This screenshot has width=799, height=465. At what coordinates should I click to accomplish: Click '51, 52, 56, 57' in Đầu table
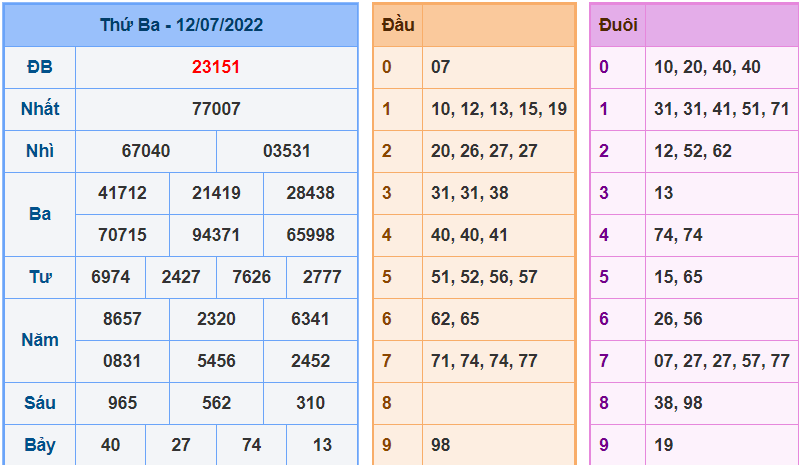pyautogui.click(x=484, y=277)
